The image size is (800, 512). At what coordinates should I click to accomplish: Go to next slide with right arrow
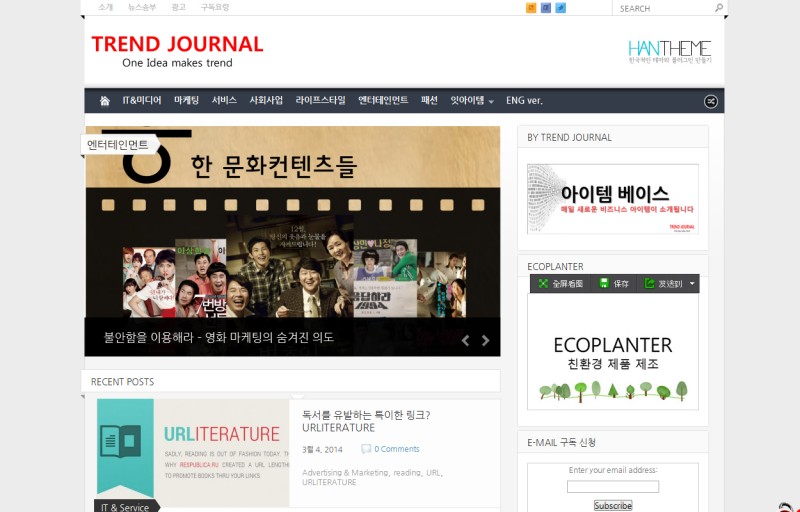click(486, 340)
